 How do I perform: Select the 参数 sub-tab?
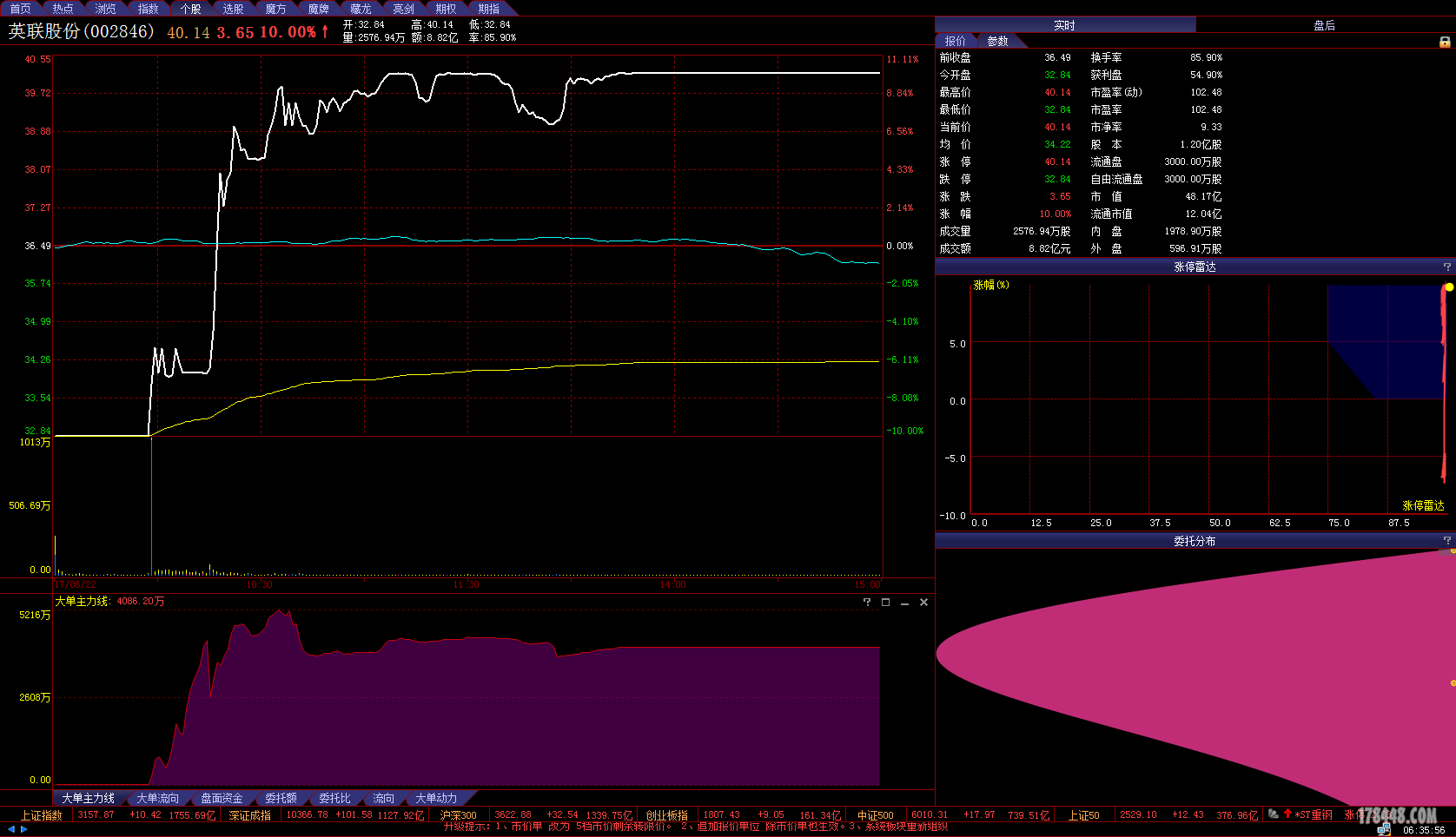point(998,41)
